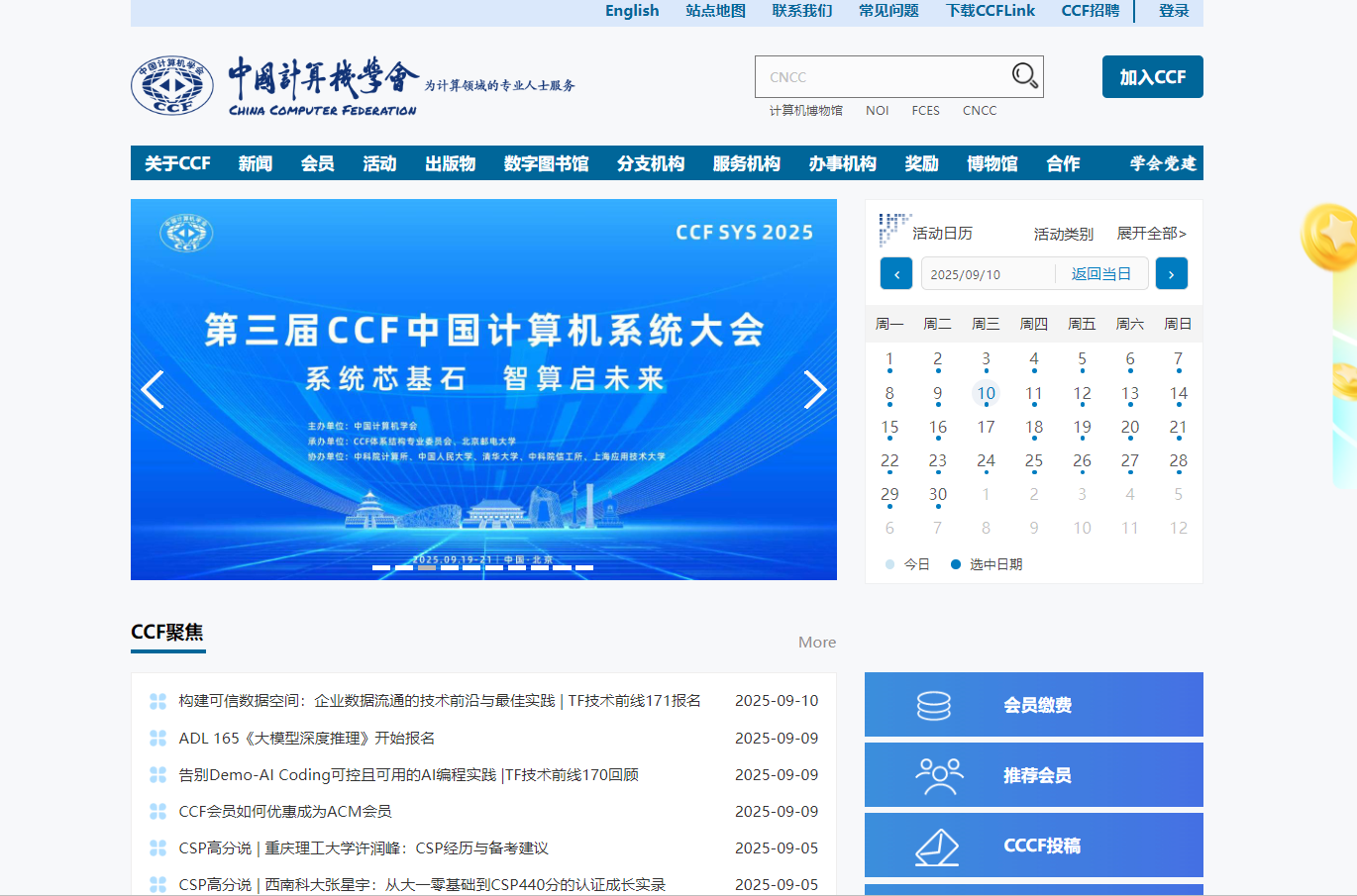
Task: Select September 10 in the calendar
Action: pyautogui.click(x=986, y=394)
